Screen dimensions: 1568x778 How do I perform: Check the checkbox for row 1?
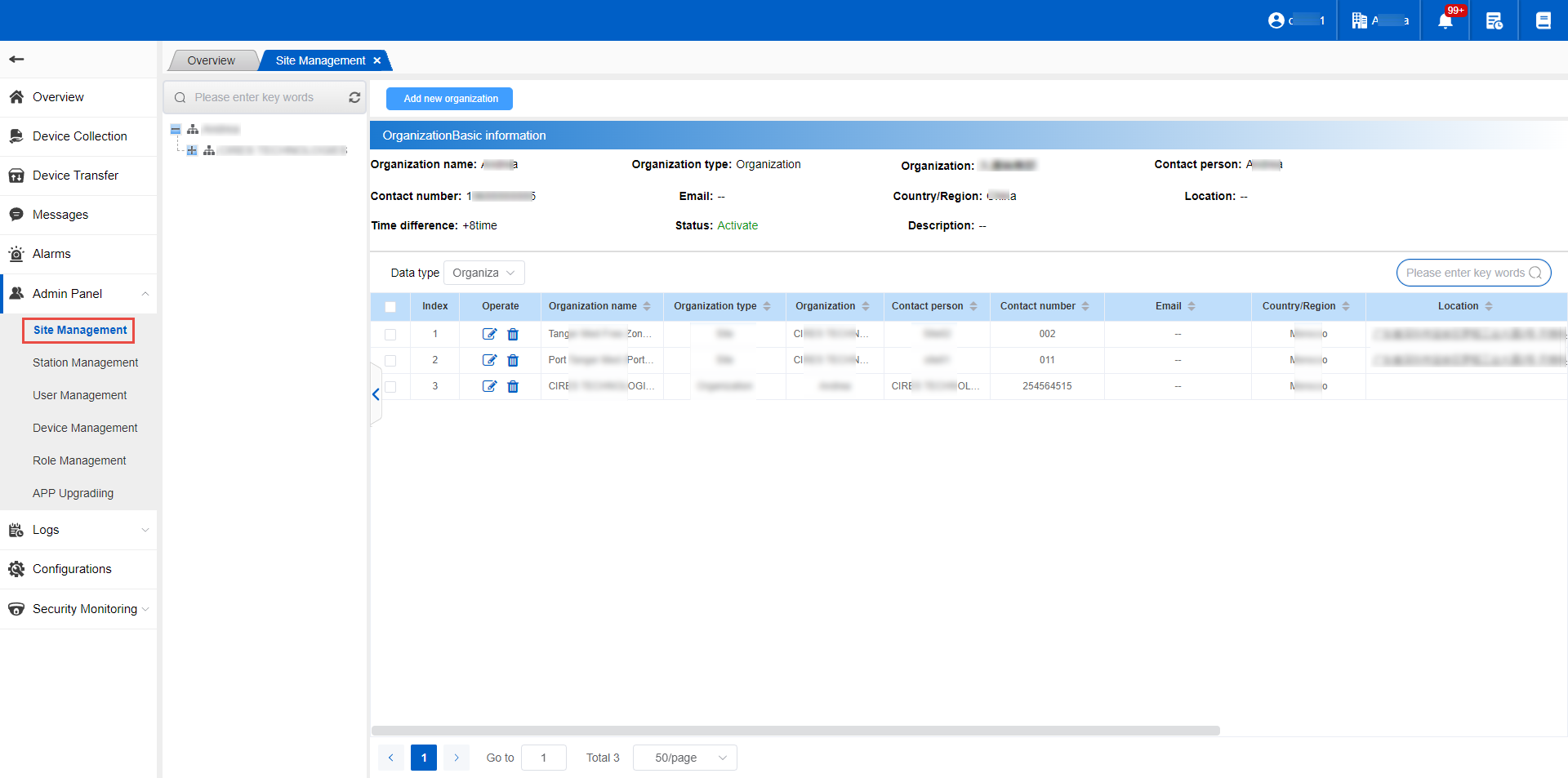coord(390,335)
